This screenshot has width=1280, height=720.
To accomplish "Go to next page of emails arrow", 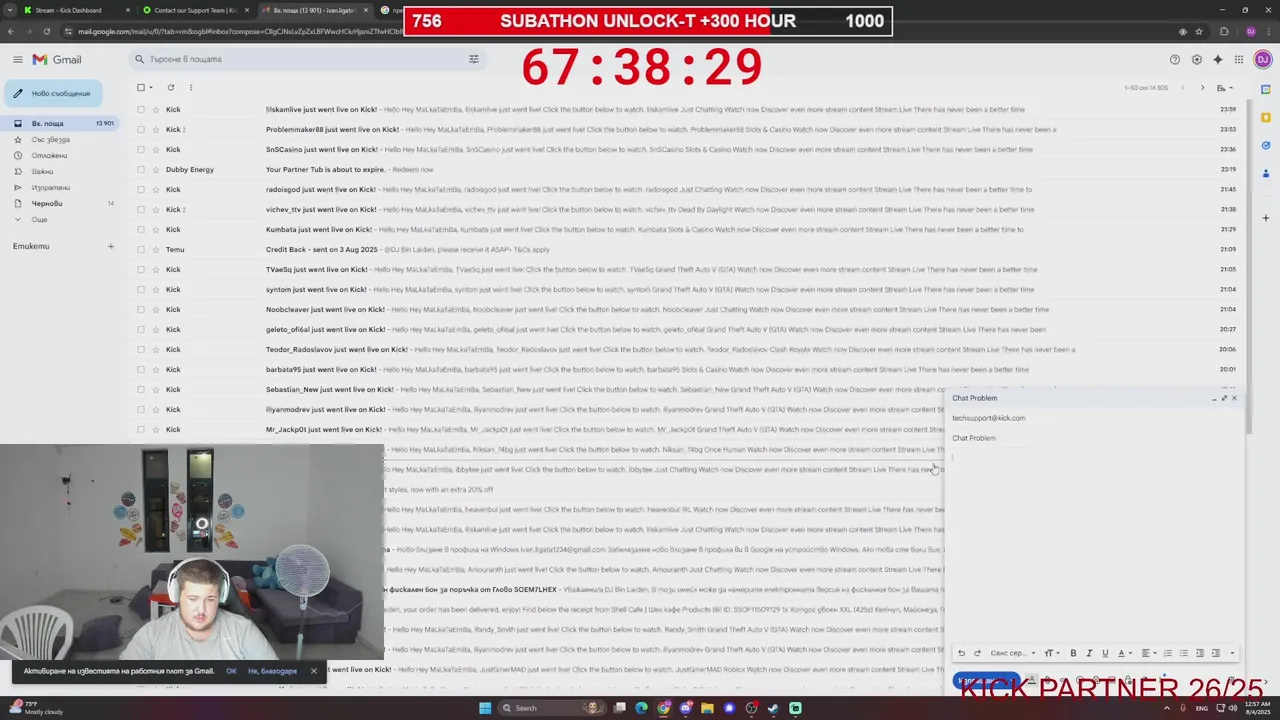I will coord(1202,88).
